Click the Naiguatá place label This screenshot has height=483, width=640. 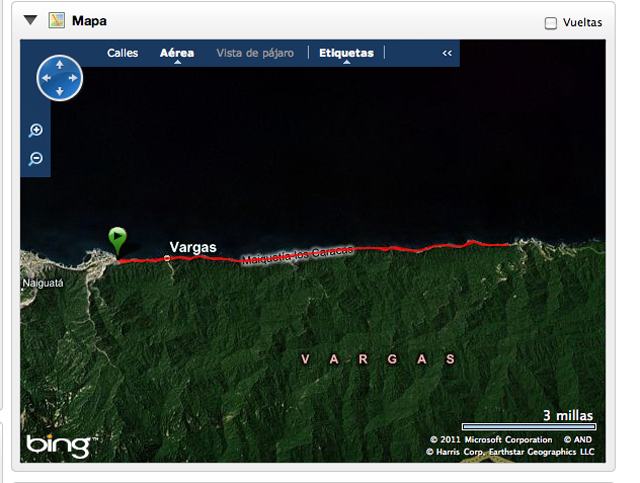tap(43, 283)
